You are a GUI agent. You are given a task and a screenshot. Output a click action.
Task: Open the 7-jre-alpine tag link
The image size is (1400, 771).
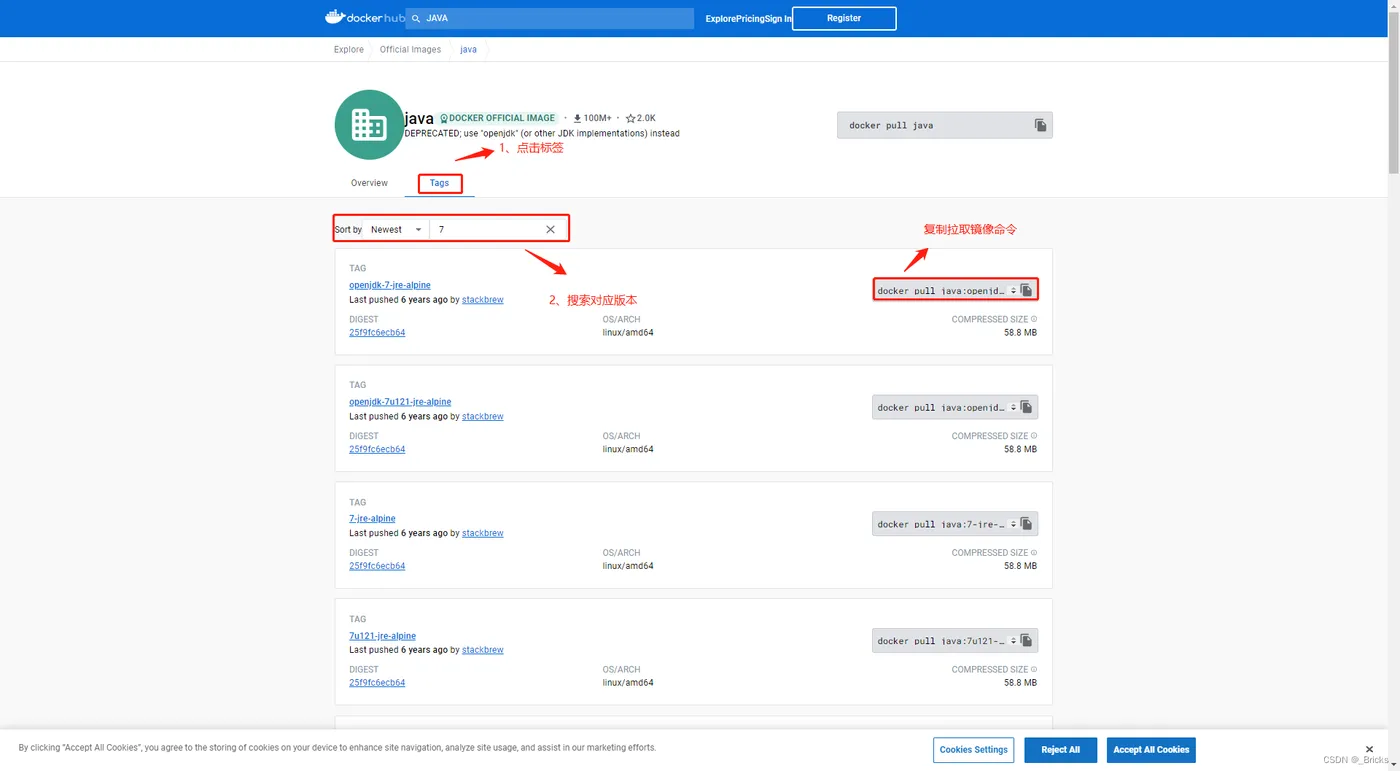coord(372,518)
